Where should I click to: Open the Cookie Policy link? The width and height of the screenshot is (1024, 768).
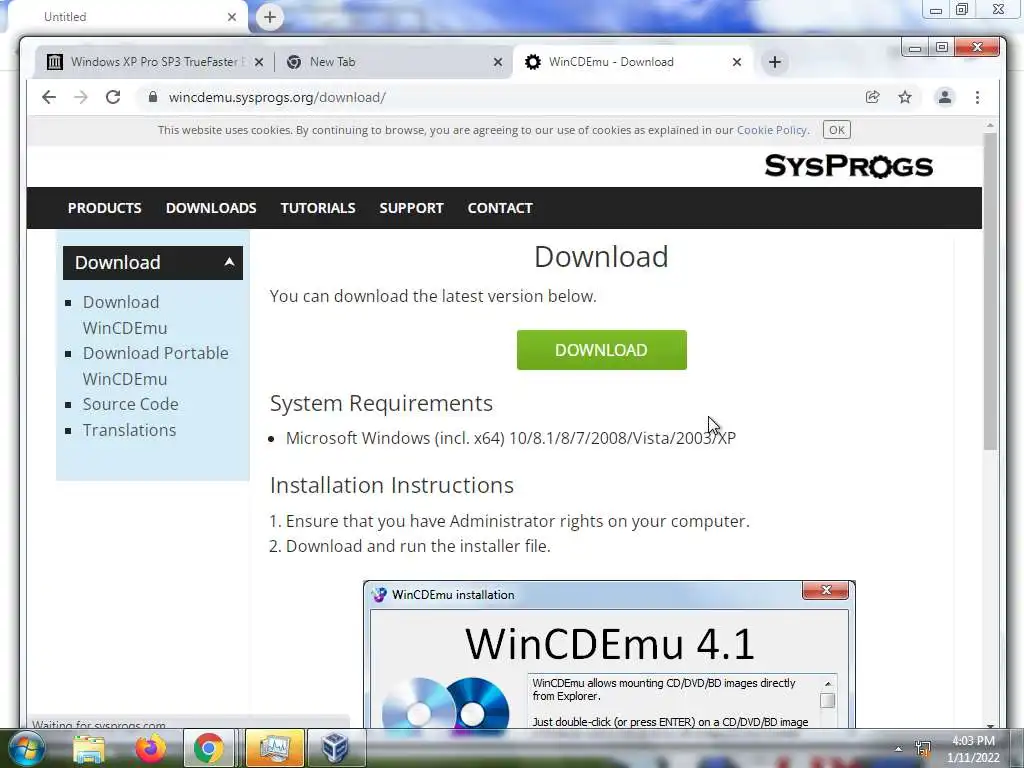pyautogui.click(x=772, y=130)
